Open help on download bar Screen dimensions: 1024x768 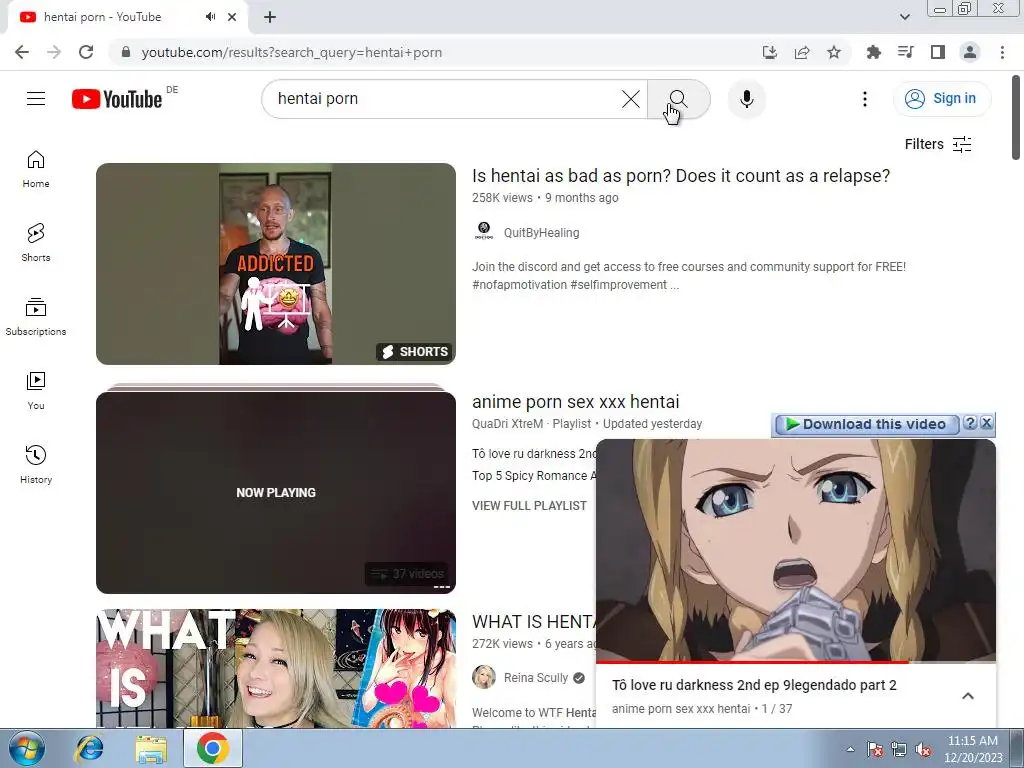(x=970, y=423)
